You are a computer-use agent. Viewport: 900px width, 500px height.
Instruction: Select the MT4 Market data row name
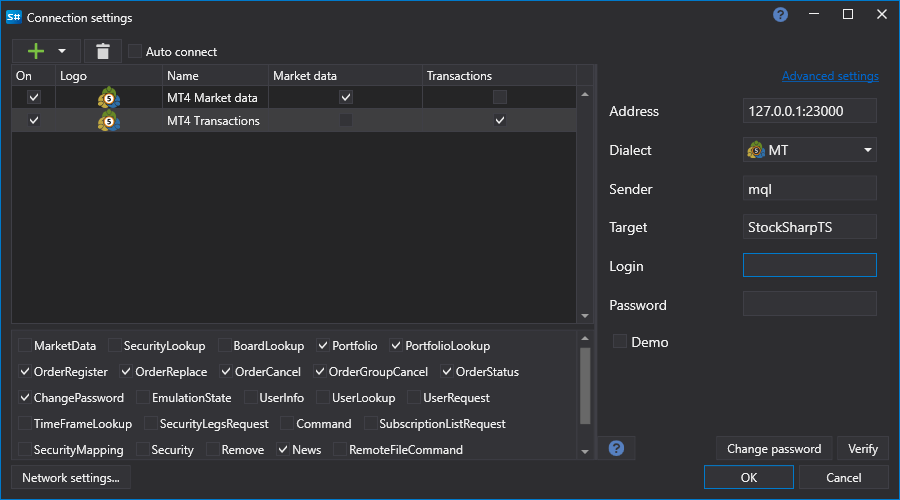click(x=212, y=98)
